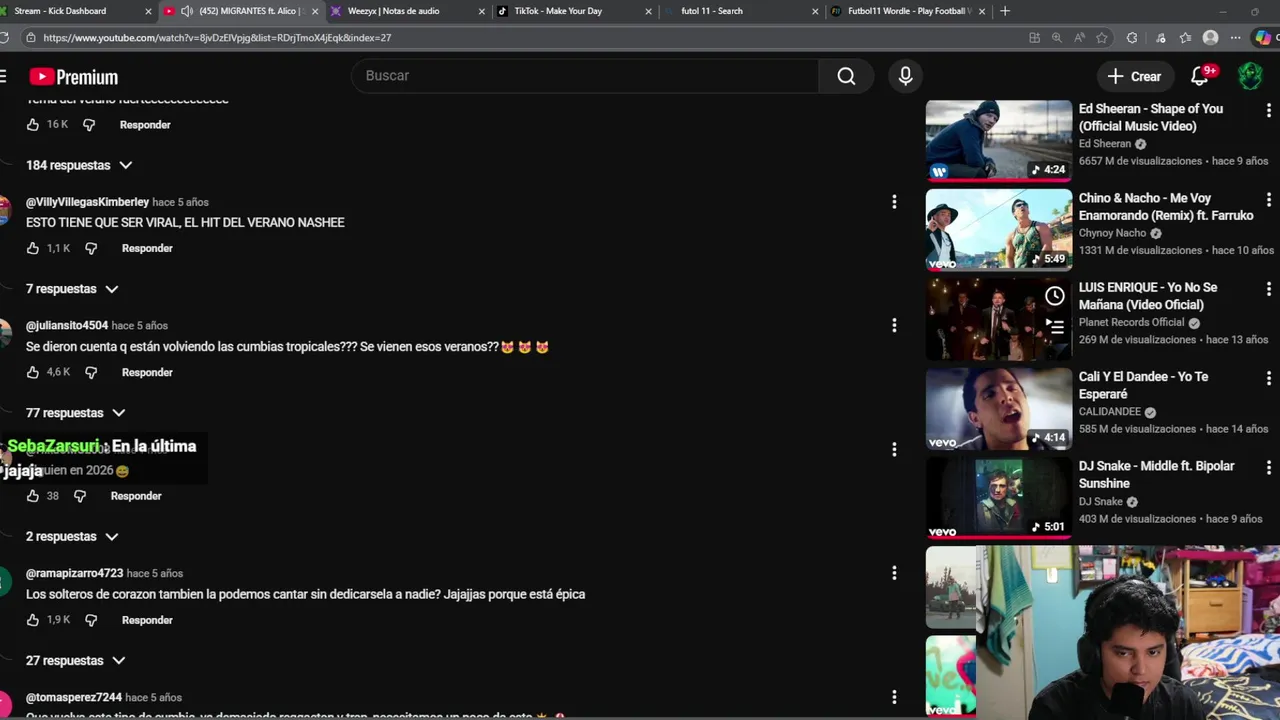Dislike the comment by @VillyVillegasKimberley
1280x720 pixels.
click(x=91, y=248)
